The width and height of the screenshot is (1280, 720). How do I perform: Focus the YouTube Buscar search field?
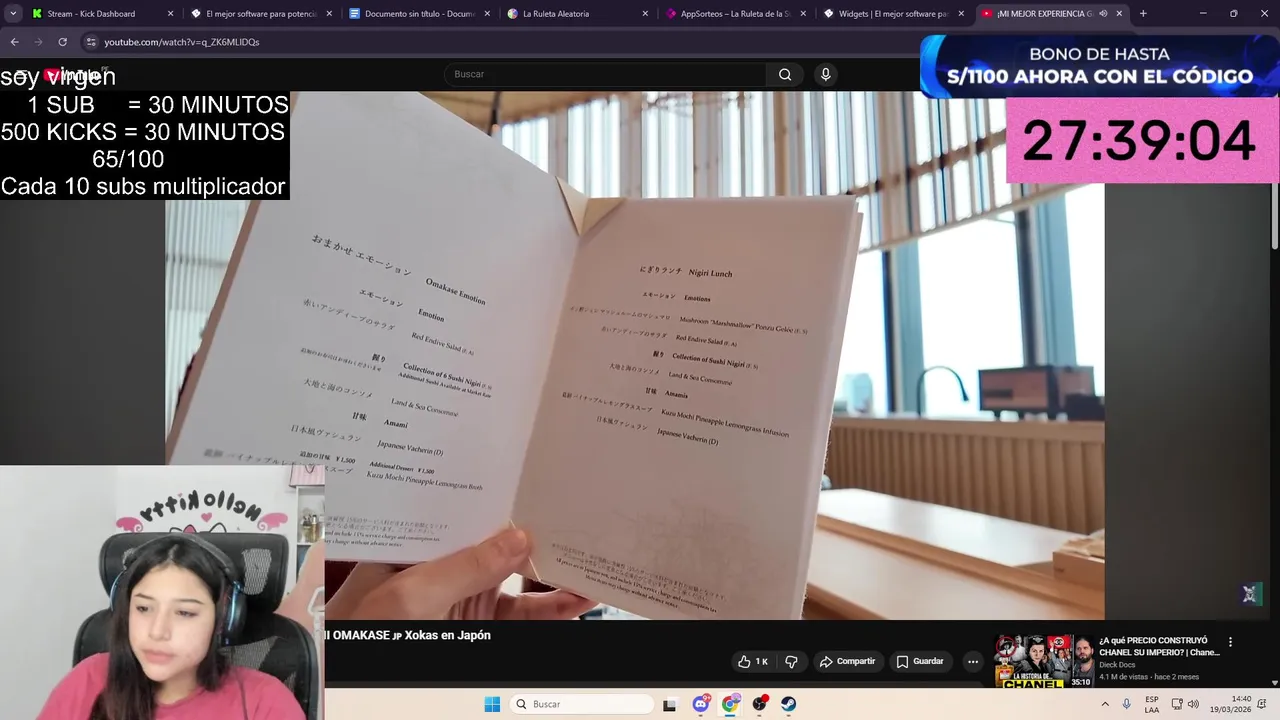tap(605, 74)
